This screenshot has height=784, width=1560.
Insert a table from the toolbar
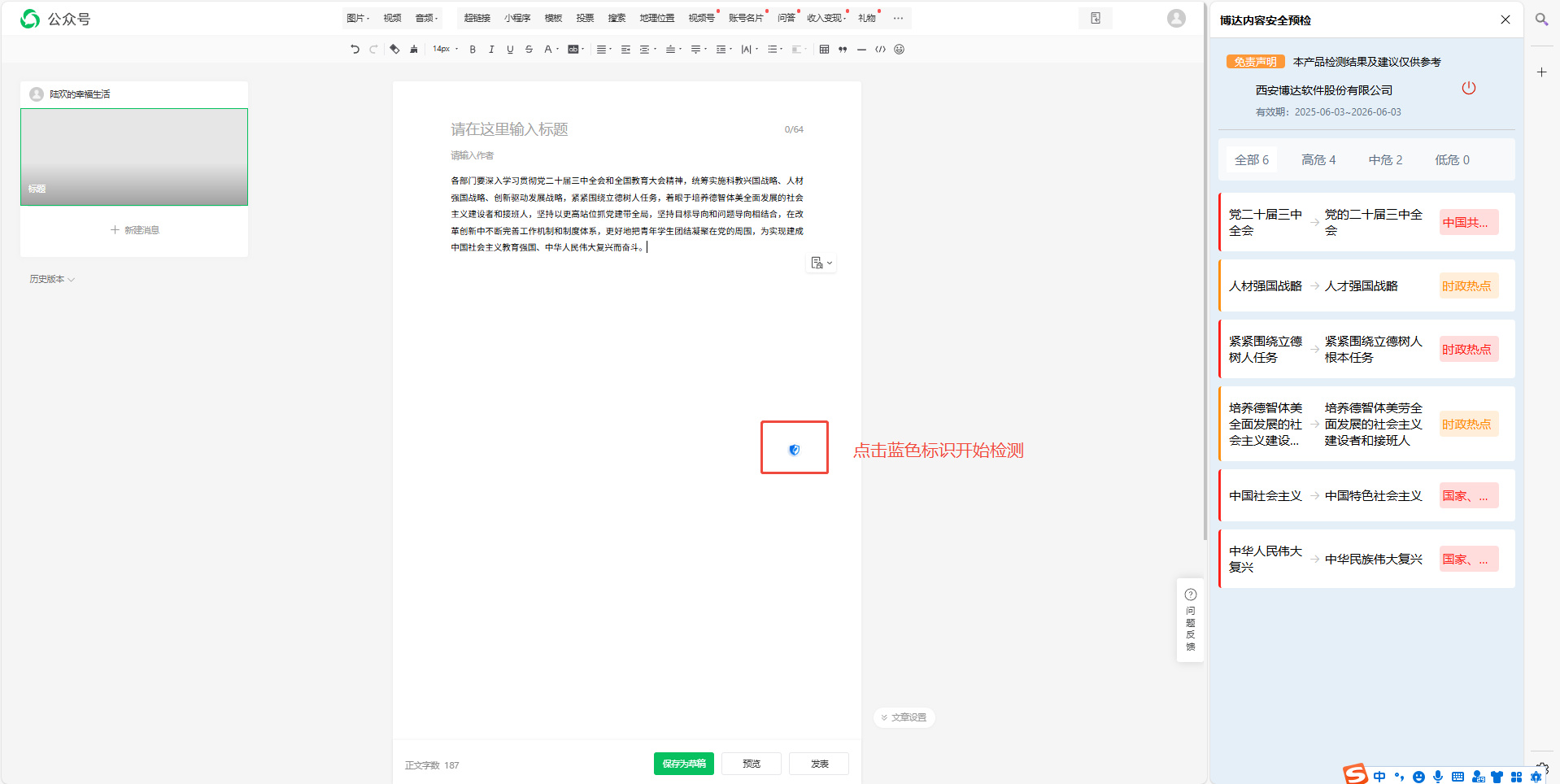point(824,50)
